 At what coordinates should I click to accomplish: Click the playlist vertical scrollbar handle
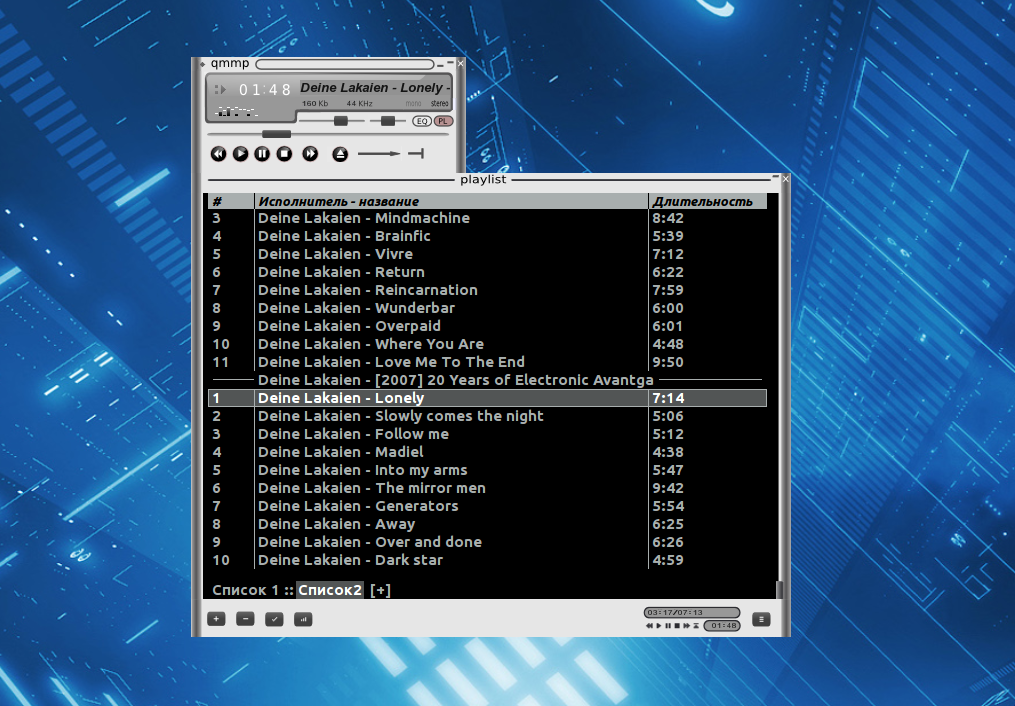779,589
